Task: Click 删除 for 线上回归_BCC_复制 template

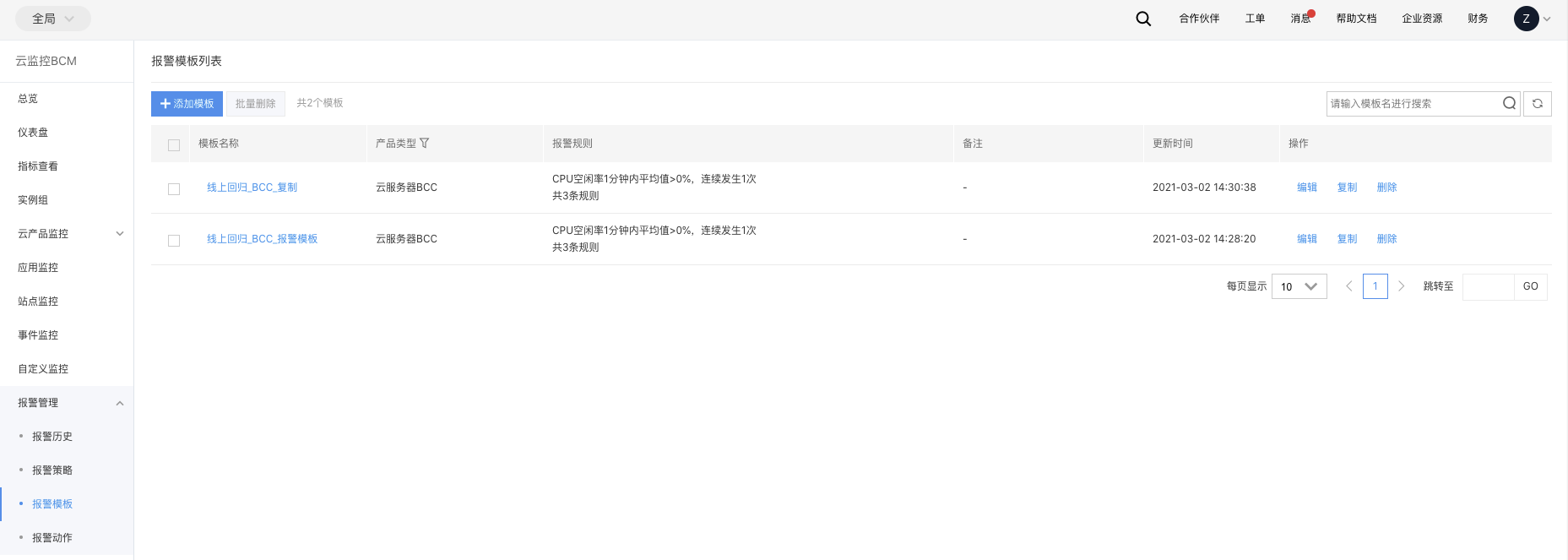Action: point(1386,188)
